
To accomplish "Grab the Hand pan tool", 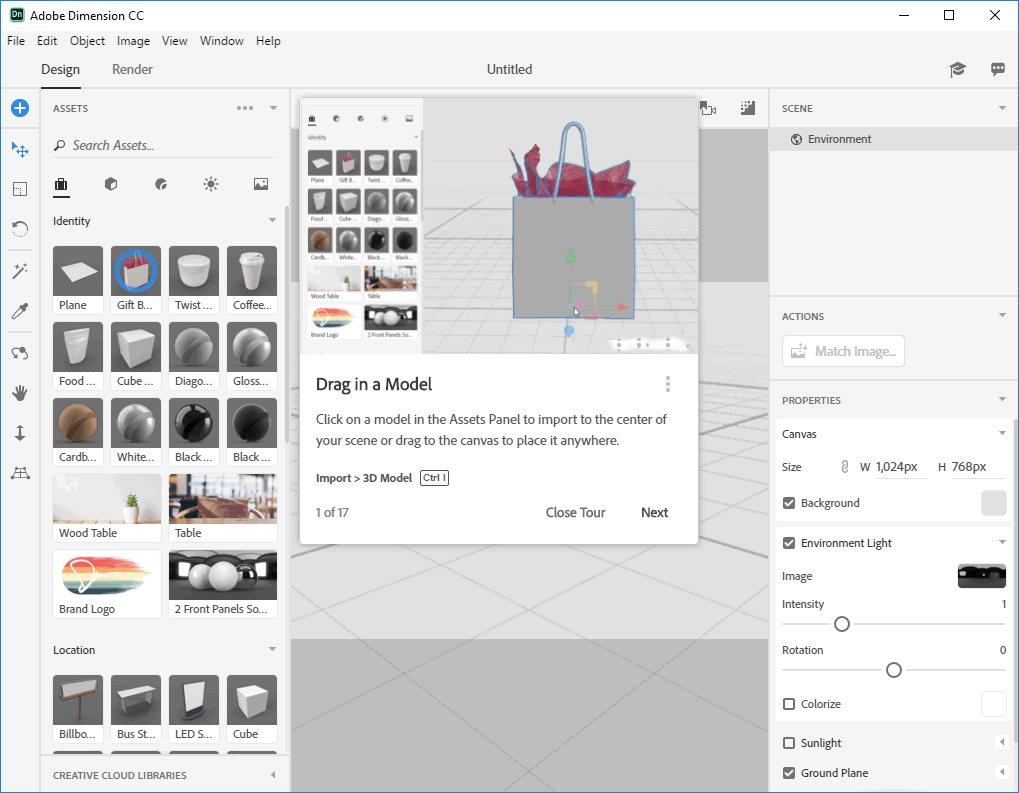I will point(19,392).
